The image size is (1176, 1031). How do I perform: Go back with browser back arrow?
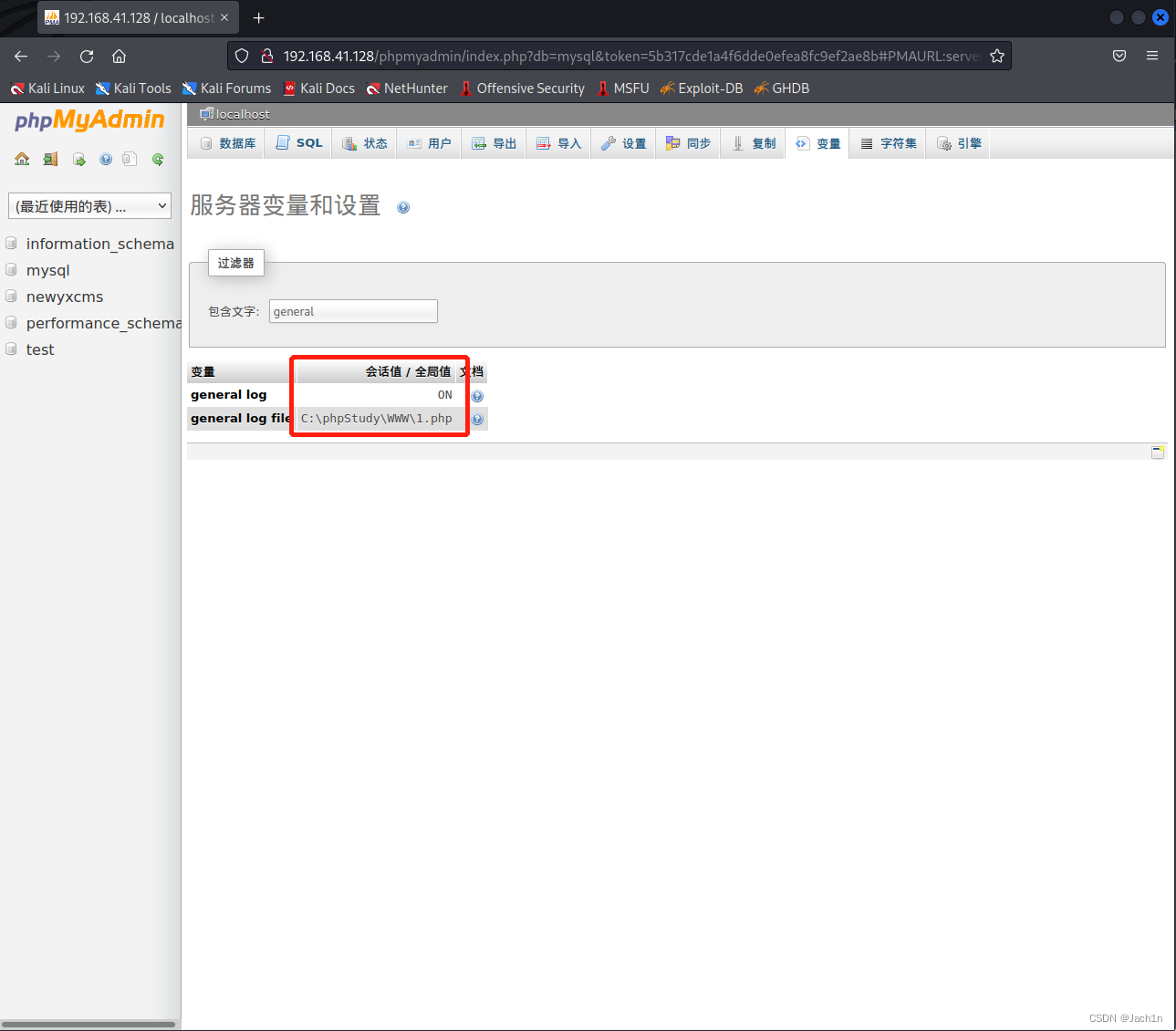tap(21, 57)
